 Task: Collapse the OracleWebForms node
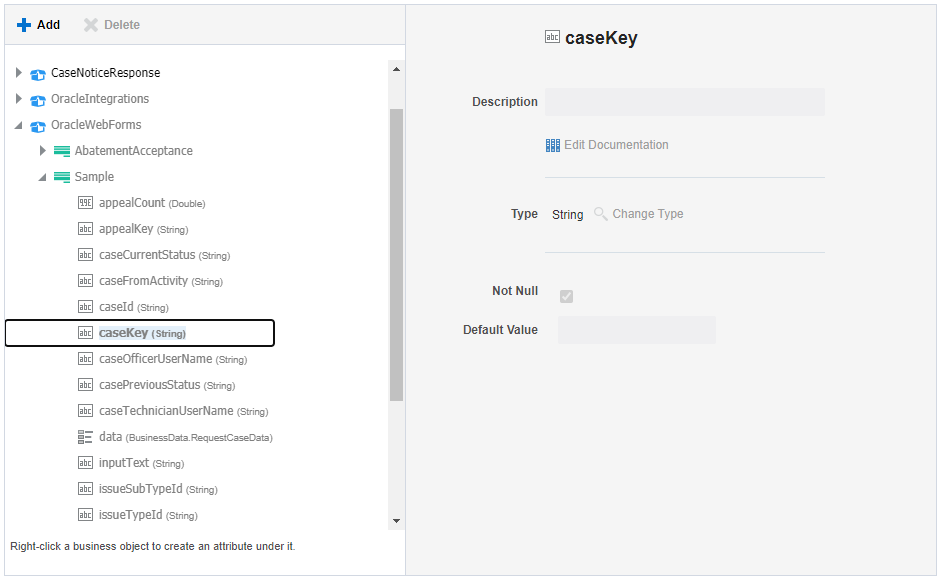tap(19, 125)
